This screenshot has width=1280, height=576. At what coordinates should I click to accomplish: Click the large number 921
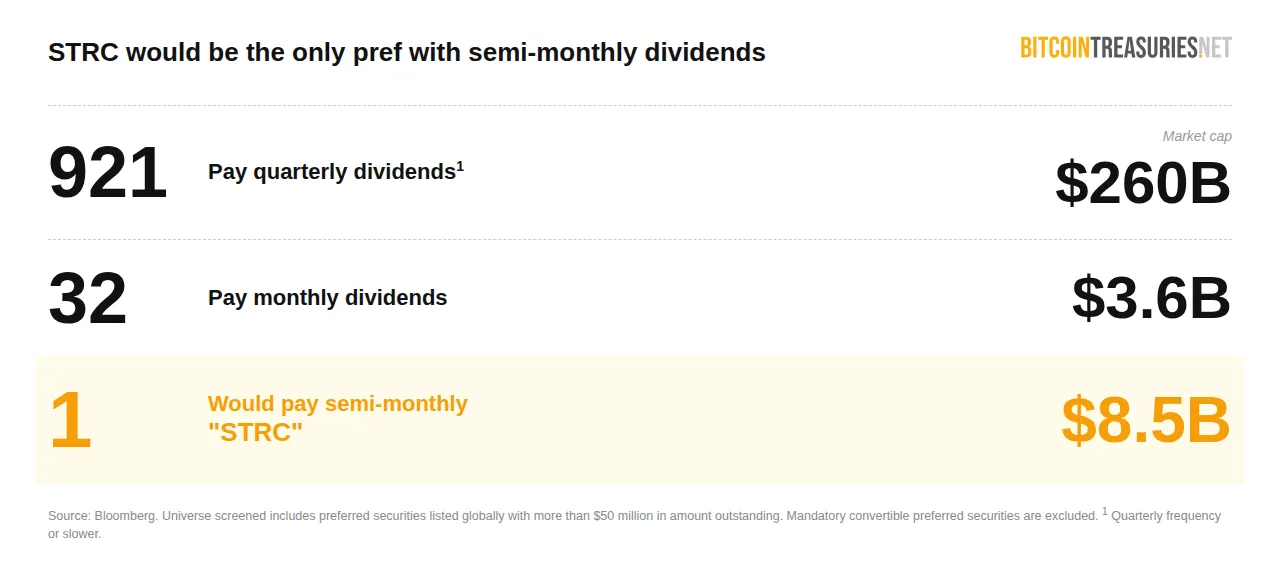click(x=107, y=173)
